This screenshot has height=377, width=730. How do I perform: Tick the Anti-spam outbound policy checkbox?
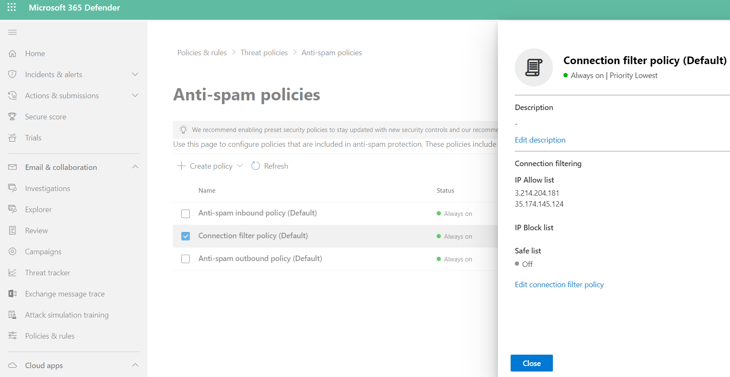(185, 259)
